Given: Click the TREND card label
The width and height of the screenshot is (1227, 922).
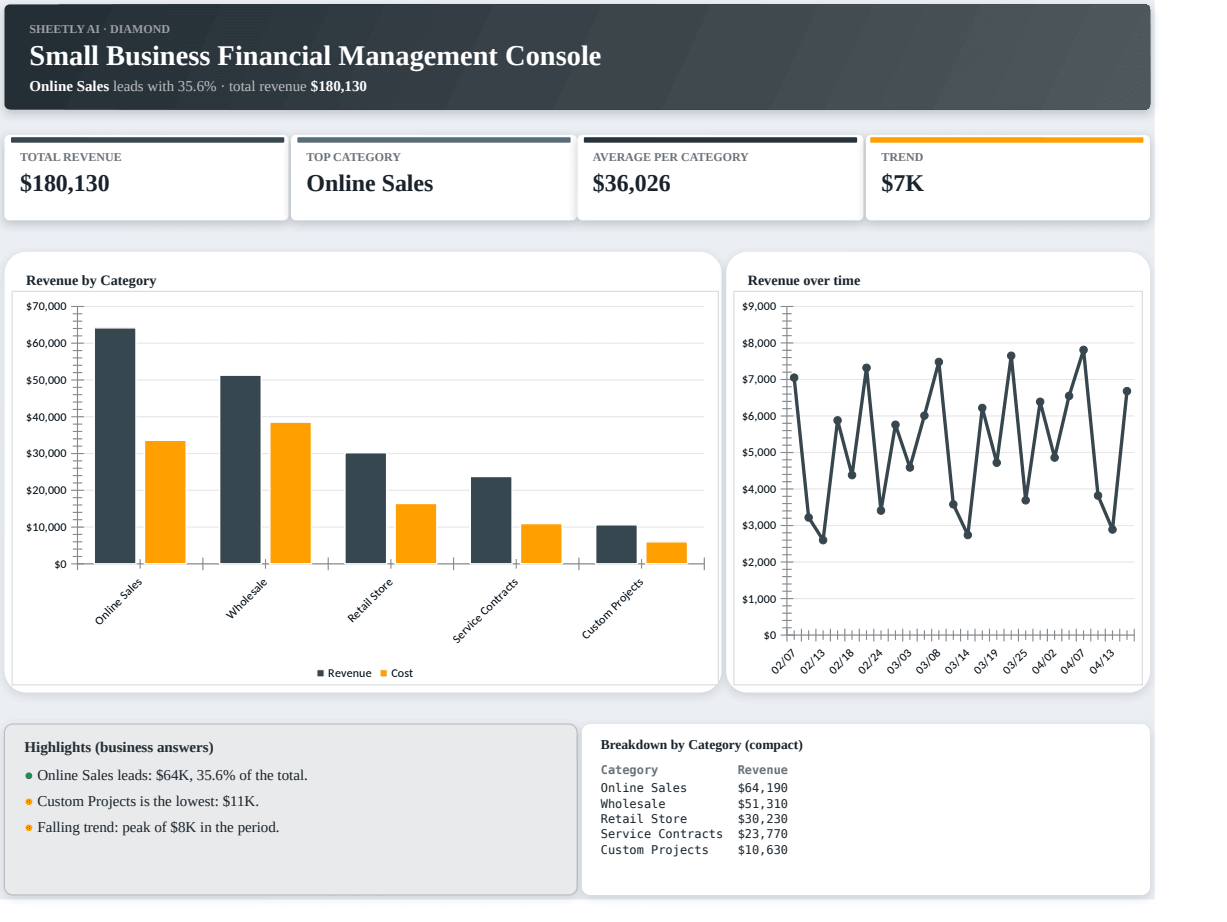Looking at the screenshot, I should 902,157.
